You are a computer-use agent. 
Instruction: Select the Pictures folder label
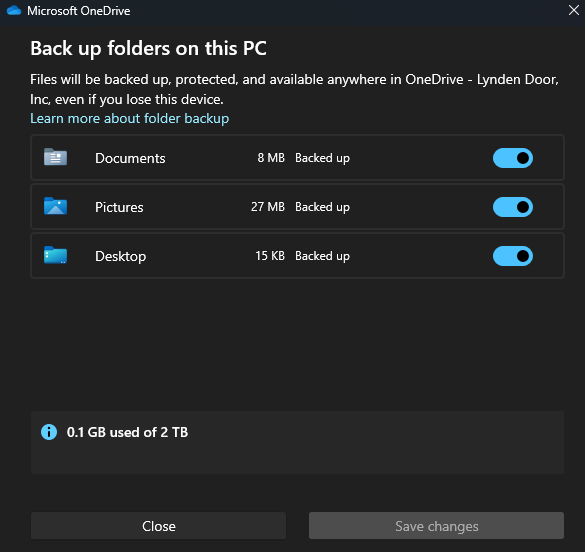tap(119, 207)
